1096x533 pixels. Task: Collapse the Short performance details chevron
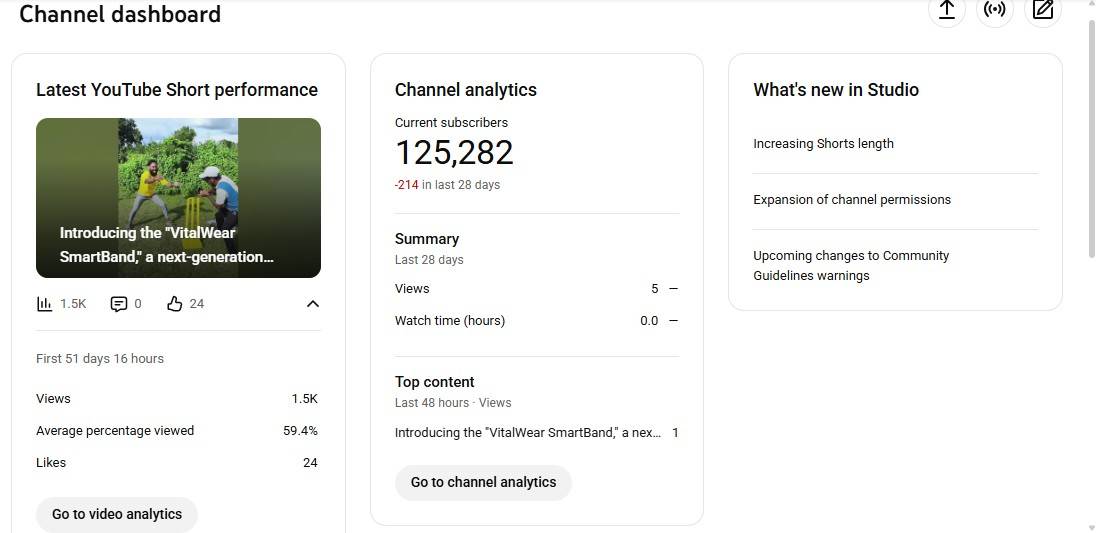pos(312,304)
